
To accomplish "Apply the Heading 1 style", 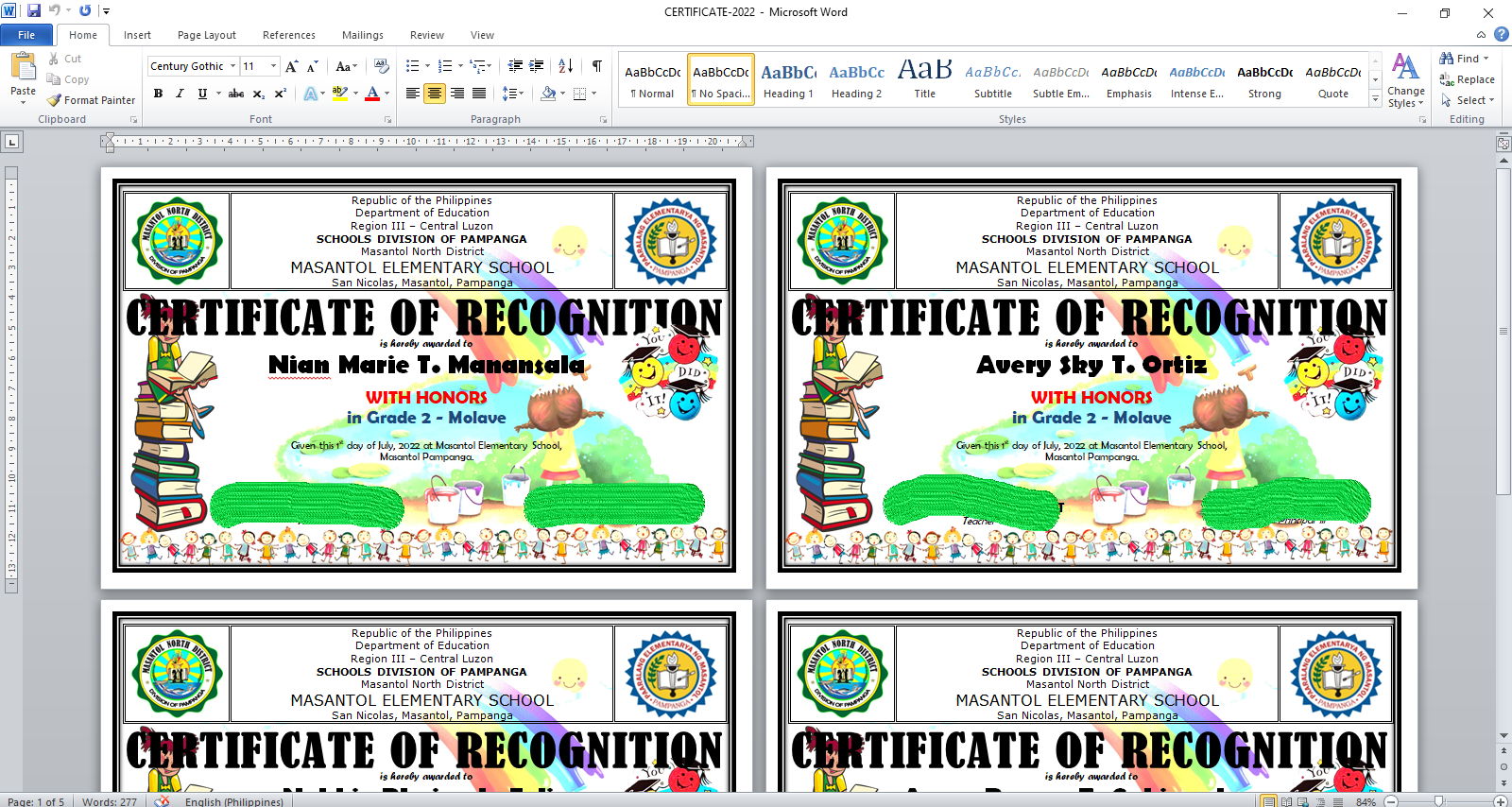I will (789, 79).
